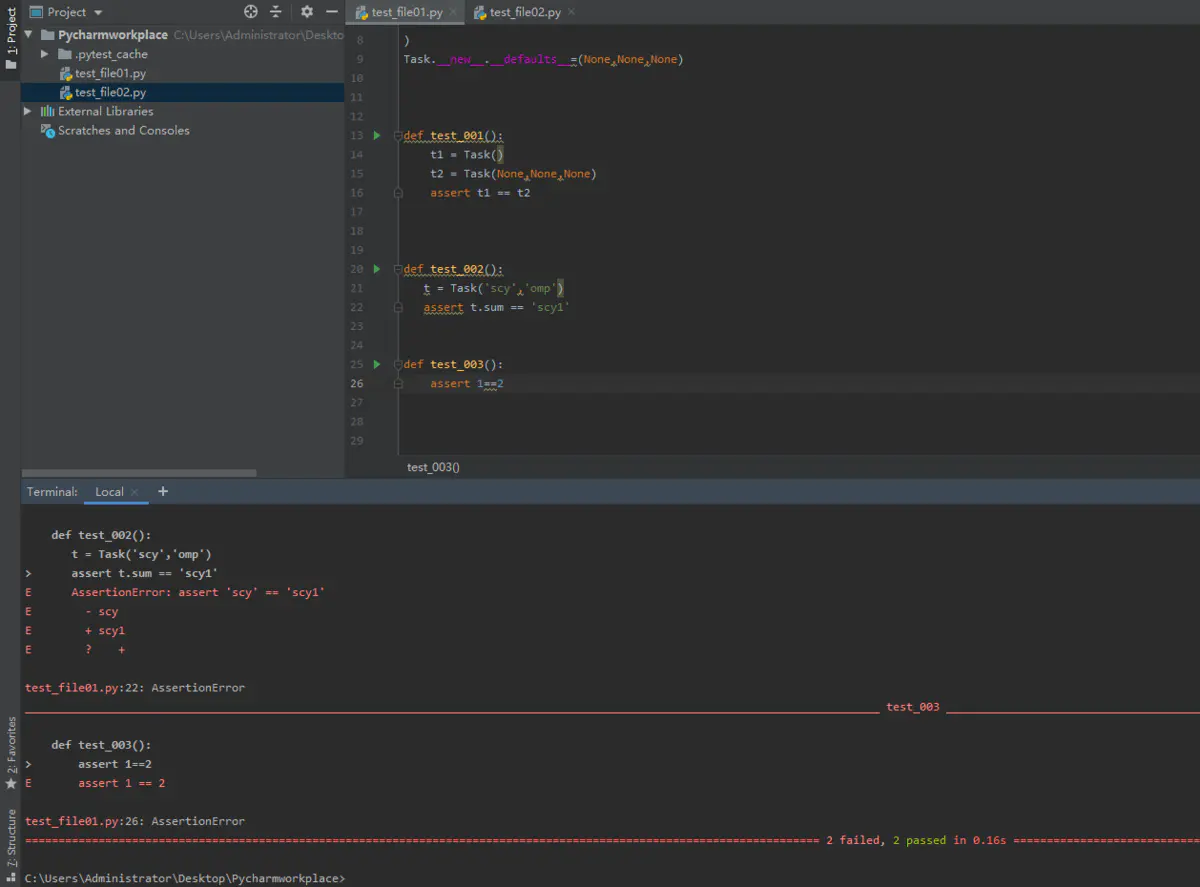Click Python file icon on test_file02.py tab

point(480,13)
